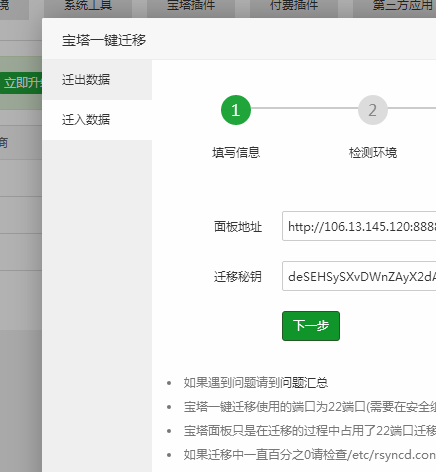Select the 迁出数据 sidebar tab

click(x=97, y=80)
